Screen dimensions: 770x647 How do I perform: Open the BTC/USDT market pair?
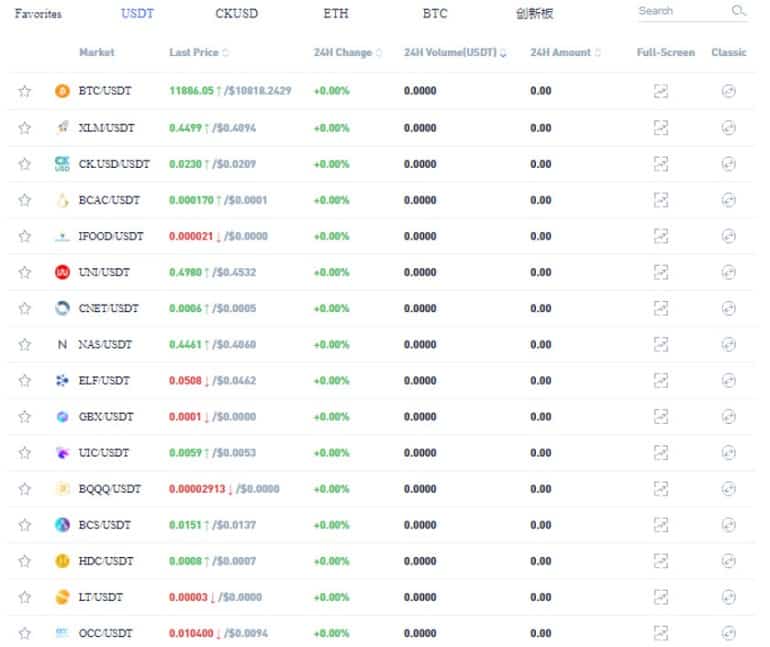pyautogui.click(x=105, y=91)
